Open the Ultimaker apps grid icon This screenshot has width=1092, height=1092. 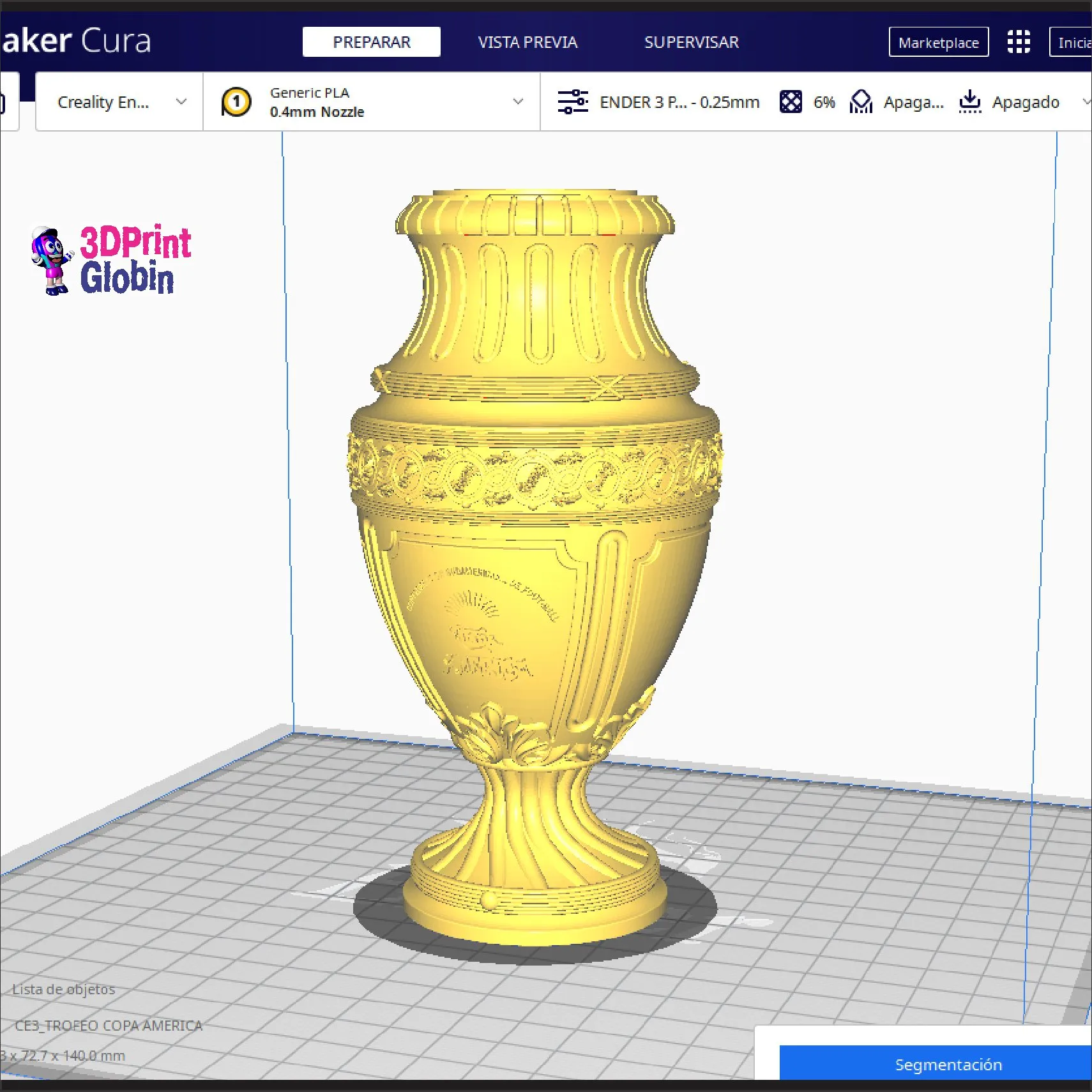[x=1019, y=42]
